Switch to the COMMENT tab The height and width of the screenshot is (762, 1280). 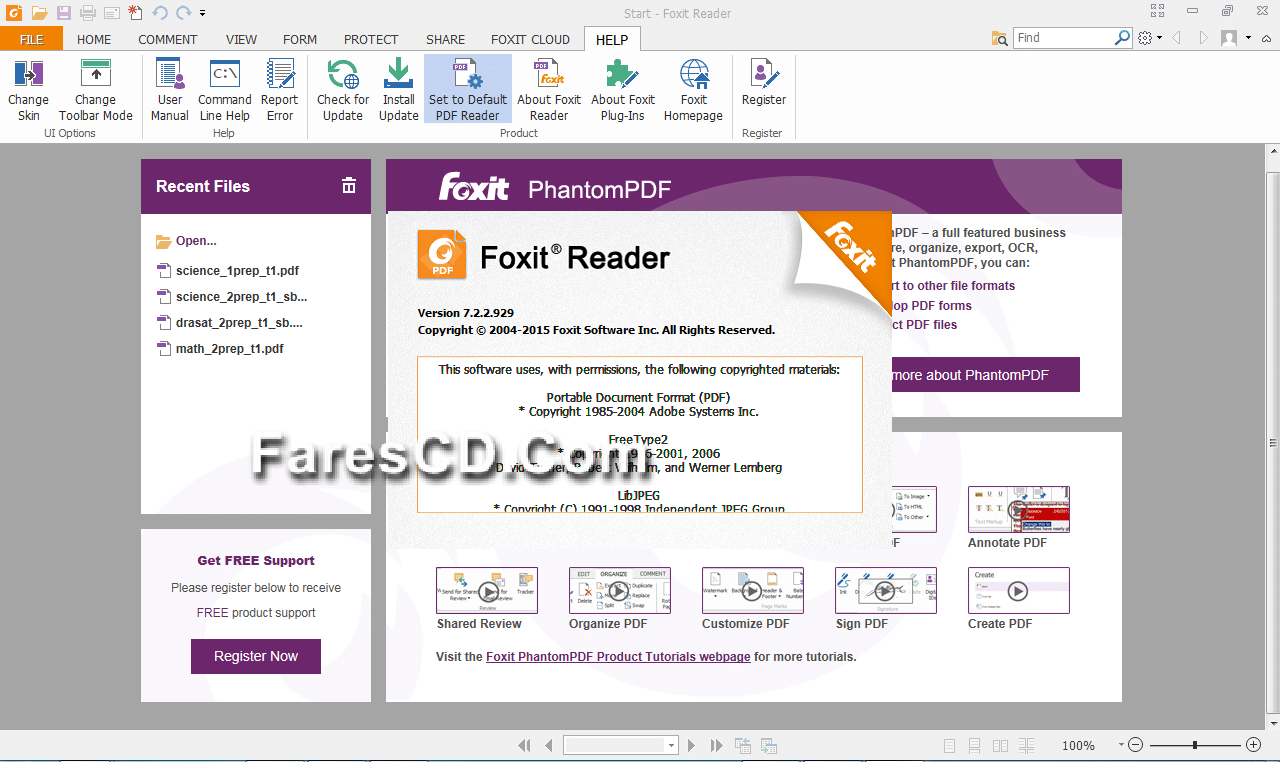(168, 39)
